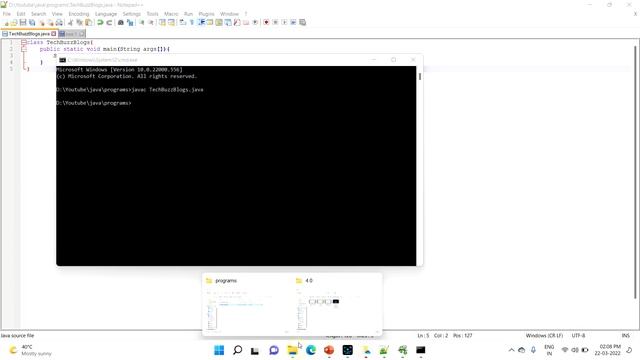Click the command prompt title bar icon
Screen dimensions: 640x360
(62, 60)
